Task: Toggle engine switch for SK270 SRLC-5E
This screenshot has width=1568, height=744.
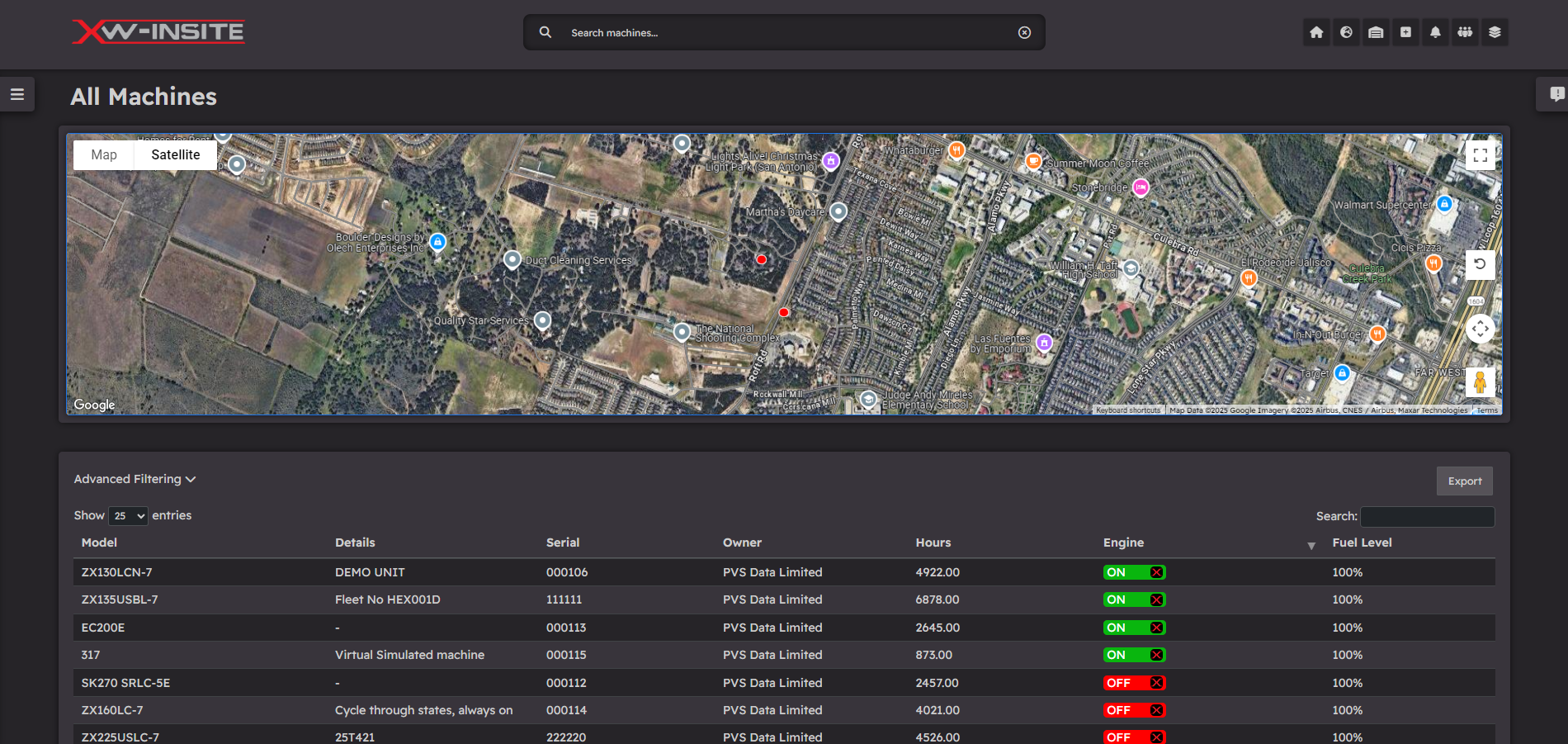Action: tap(1134, 683)
